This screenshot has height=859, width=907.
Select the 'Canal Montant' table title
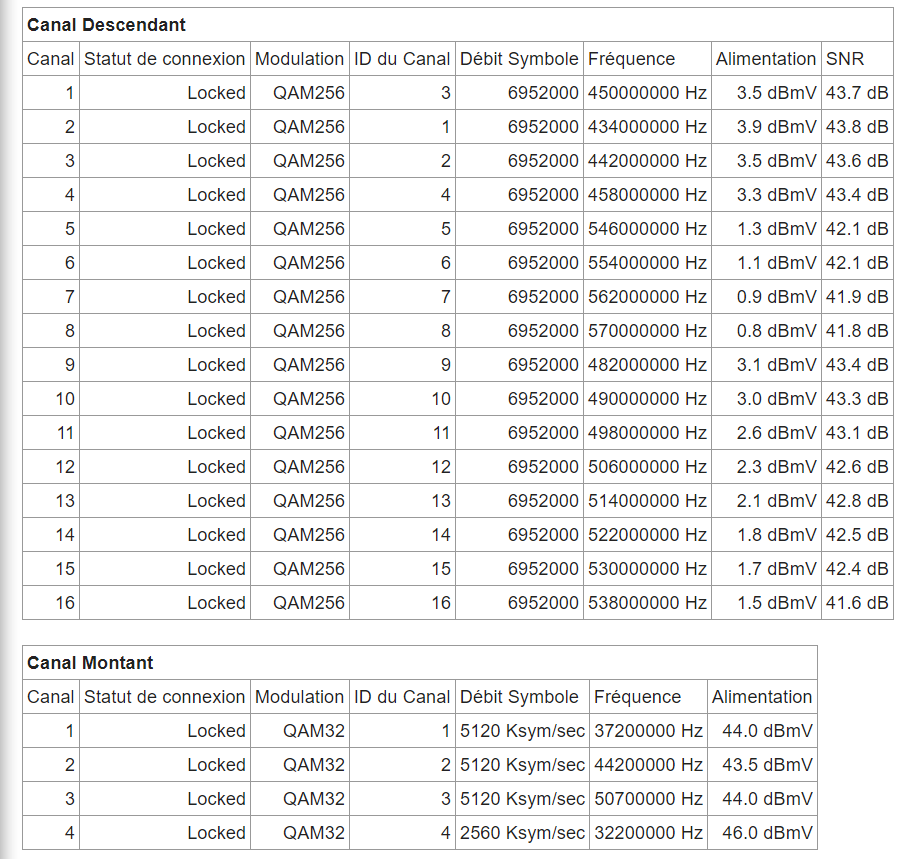click(x=90, y=662)
